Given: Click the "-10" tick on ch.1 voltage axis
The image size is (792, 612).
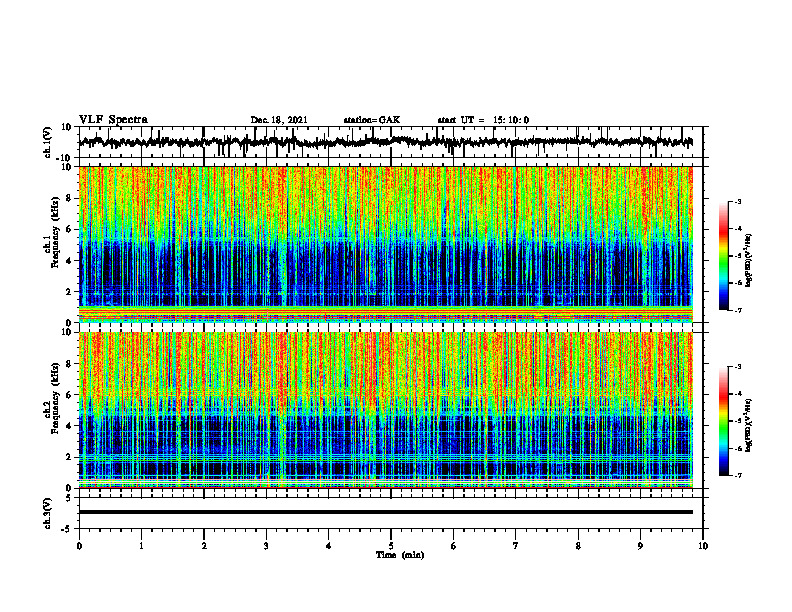Looking at the screenshot, I should click(x=65, y=157).
